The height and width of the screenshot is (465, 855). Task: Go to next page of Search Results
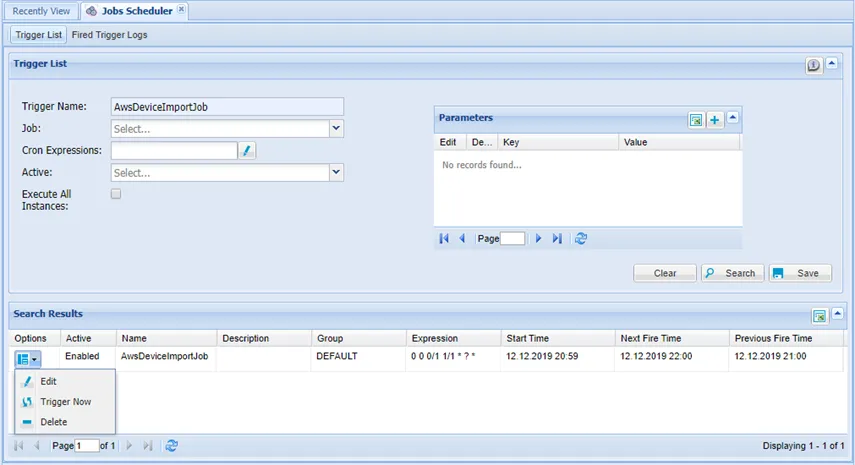point(129,445)
